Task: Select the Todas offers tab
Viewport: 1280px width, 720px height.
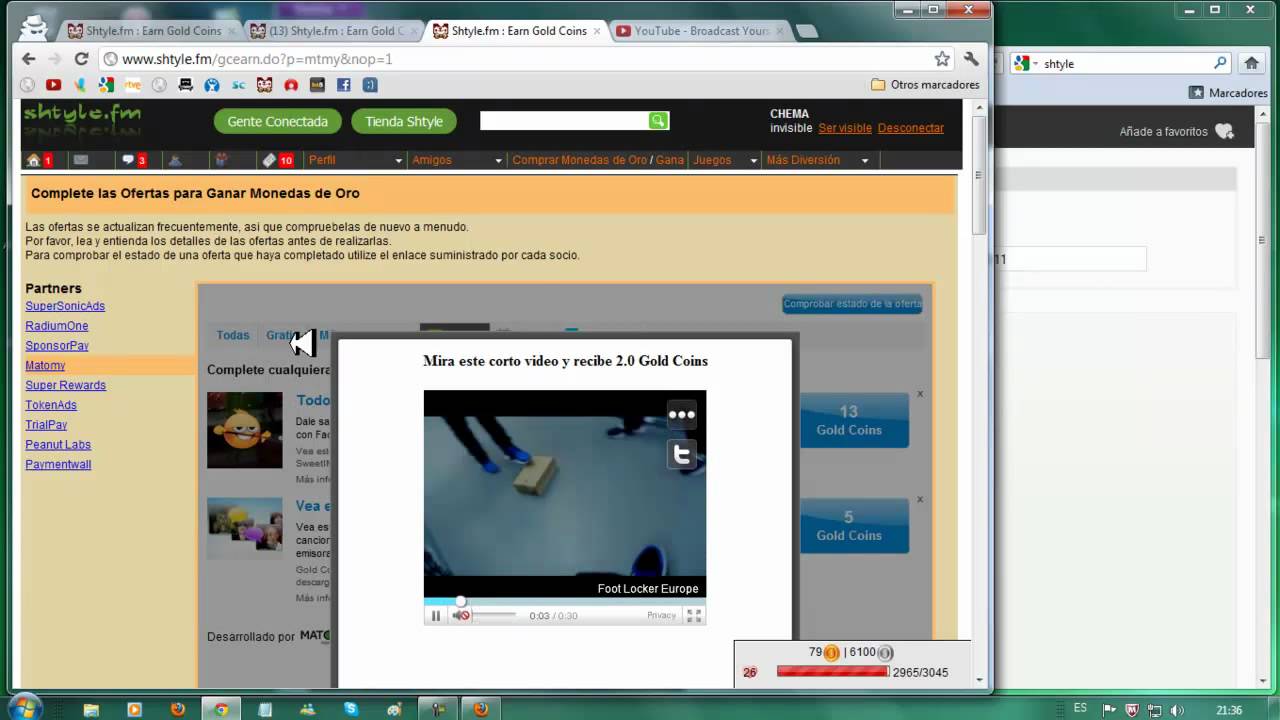Action: [233, 336]
